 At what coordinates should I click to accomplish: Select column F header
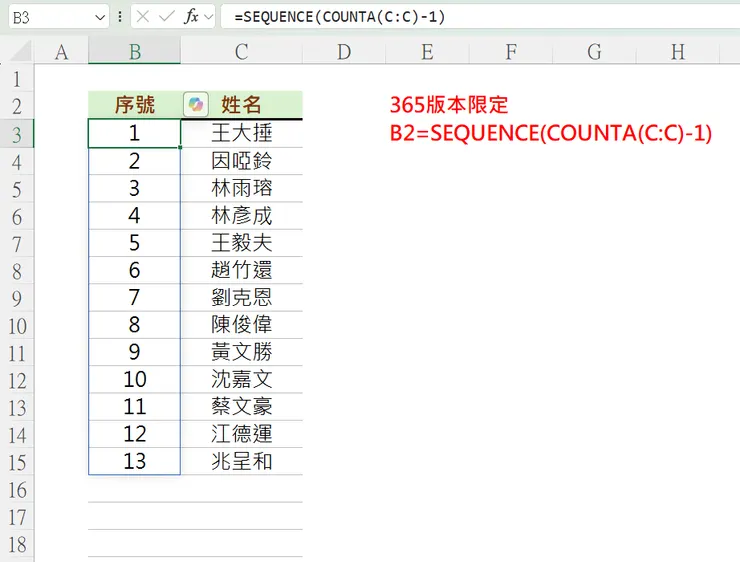tap(511, 52)
